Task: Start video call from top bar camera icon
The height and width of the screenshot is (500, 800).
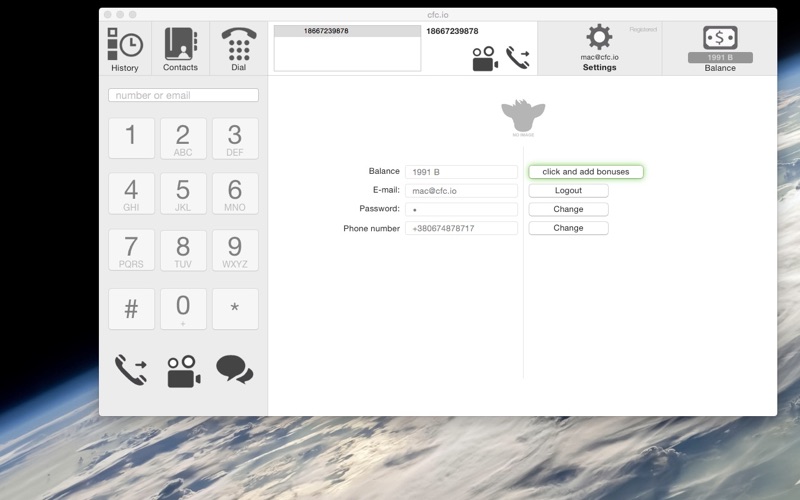Action: tap(485, 59)
